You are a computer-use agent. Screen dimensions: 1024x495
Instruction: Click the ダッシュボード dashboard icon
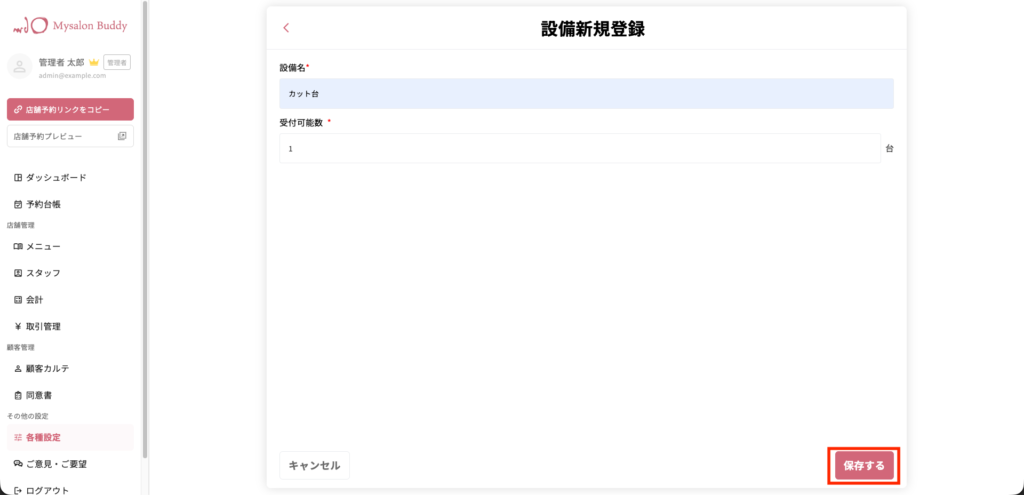pyautogui.click(x=18, y=178)
